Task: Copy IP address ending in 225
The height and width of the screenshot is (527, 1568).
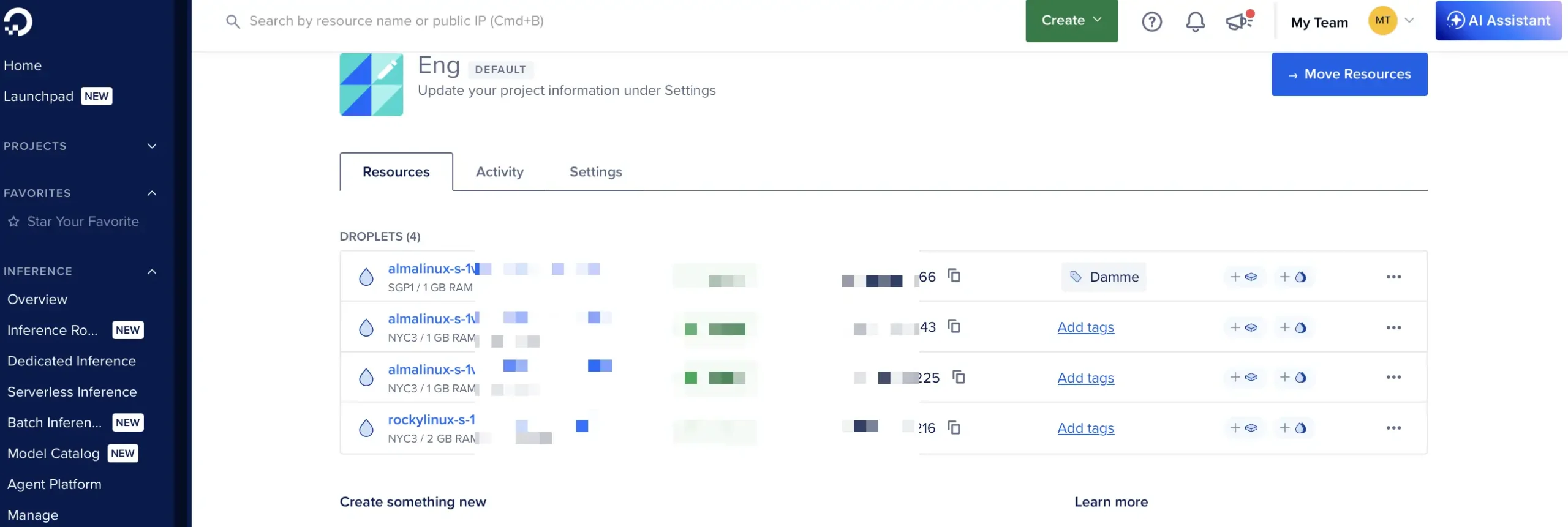Action: [x=959, y=377]
